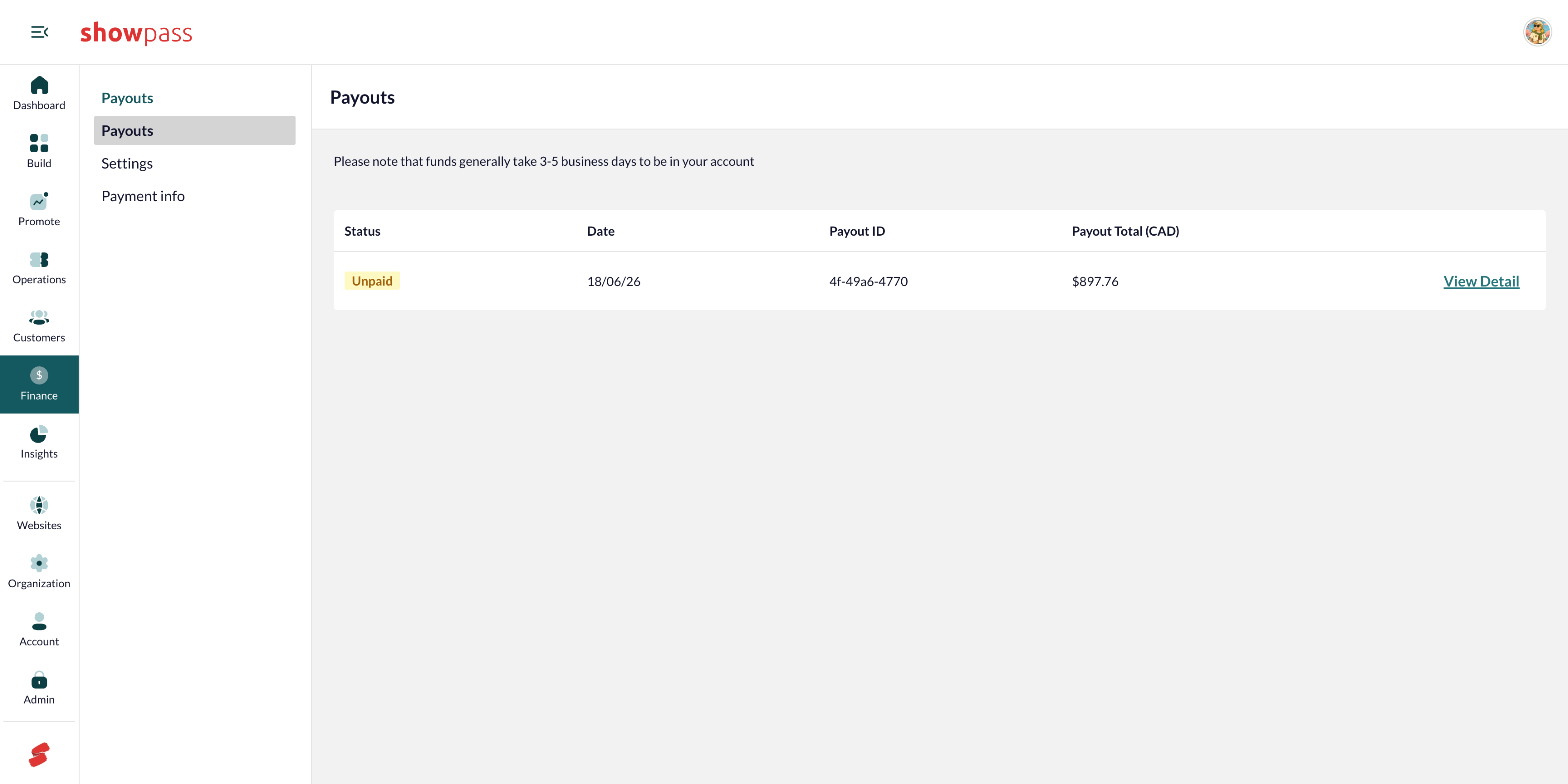Viewport: 1568px width, 784px height.
Task: Open the Admin section
Action: point(39,688)
